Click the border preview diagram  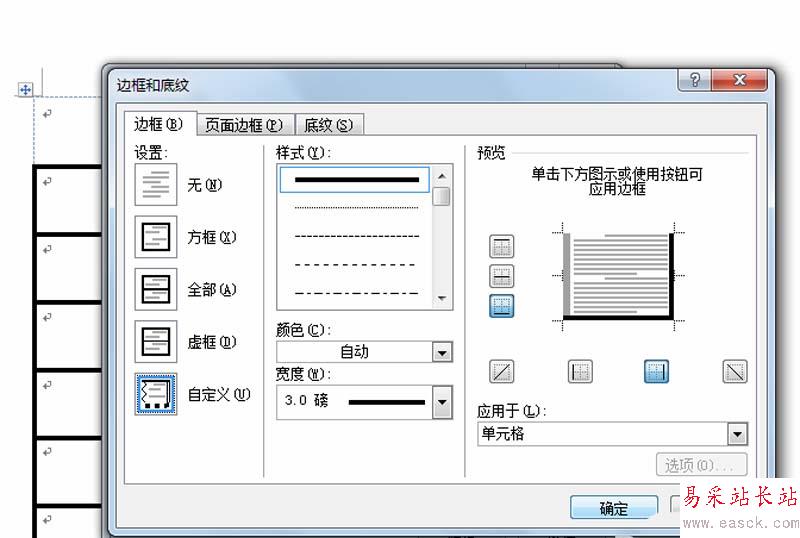tap(618, 276)
